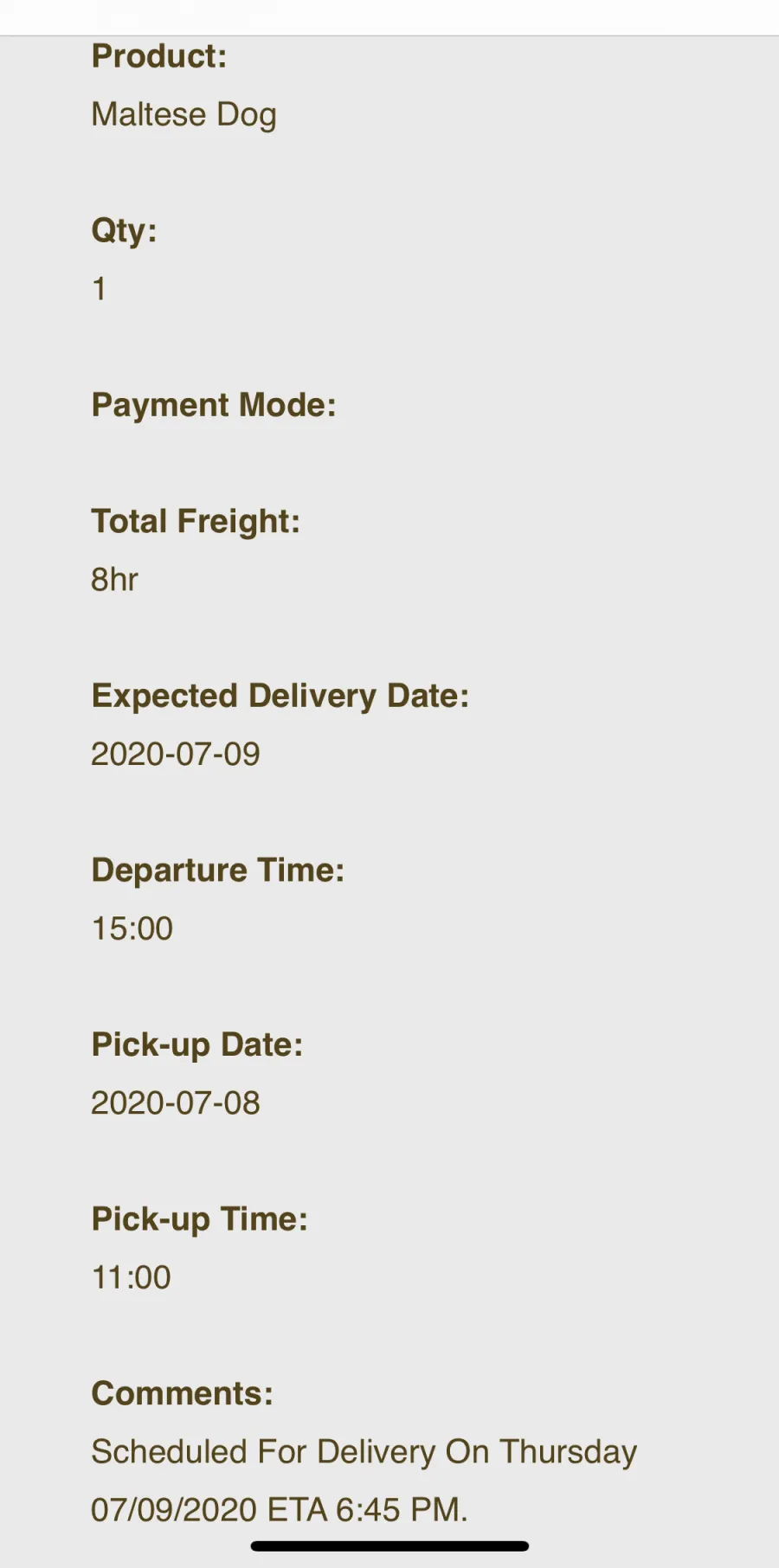Tap the Departure Time label
The height and width of the screenshot is (1568, 779).
218,871
